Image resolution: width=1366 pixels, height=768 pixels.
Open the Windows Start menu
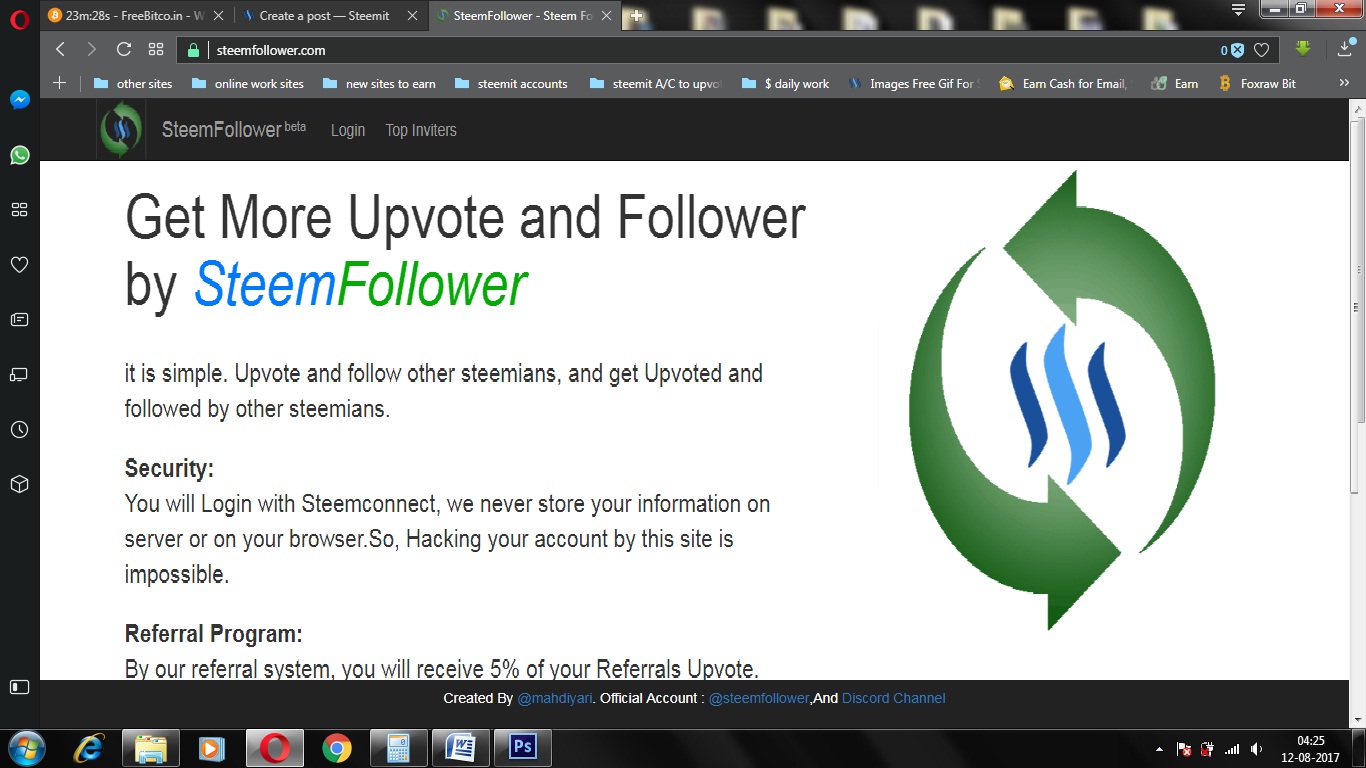[x=27, y=748]
